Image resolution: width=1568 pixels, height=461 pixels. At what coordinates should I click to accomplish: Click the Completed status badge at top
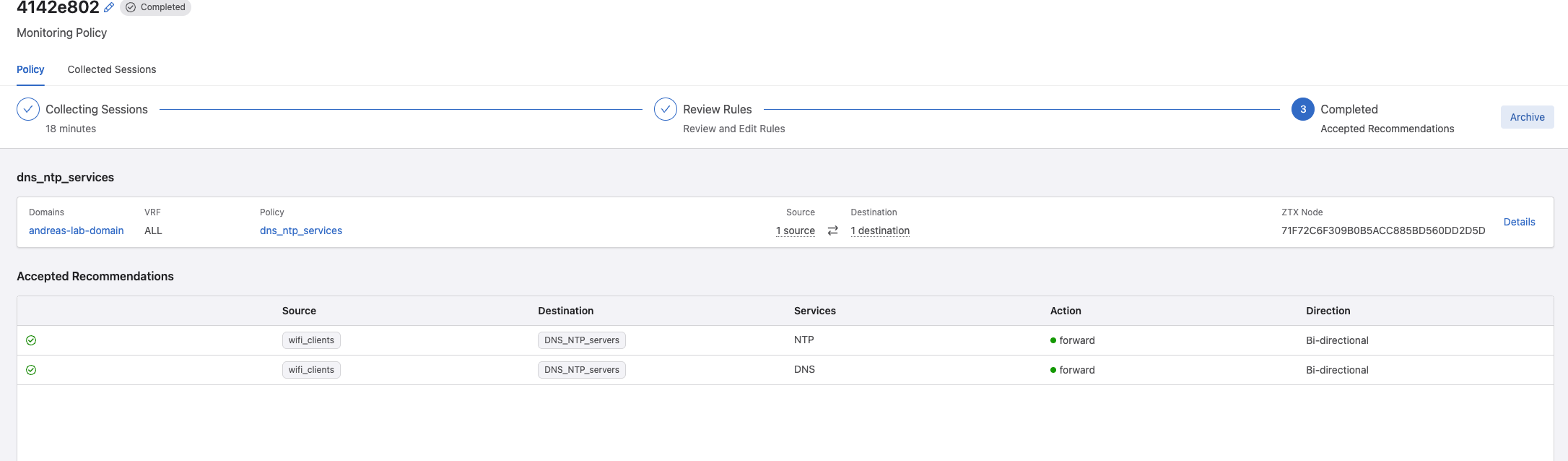pos(156,7)
